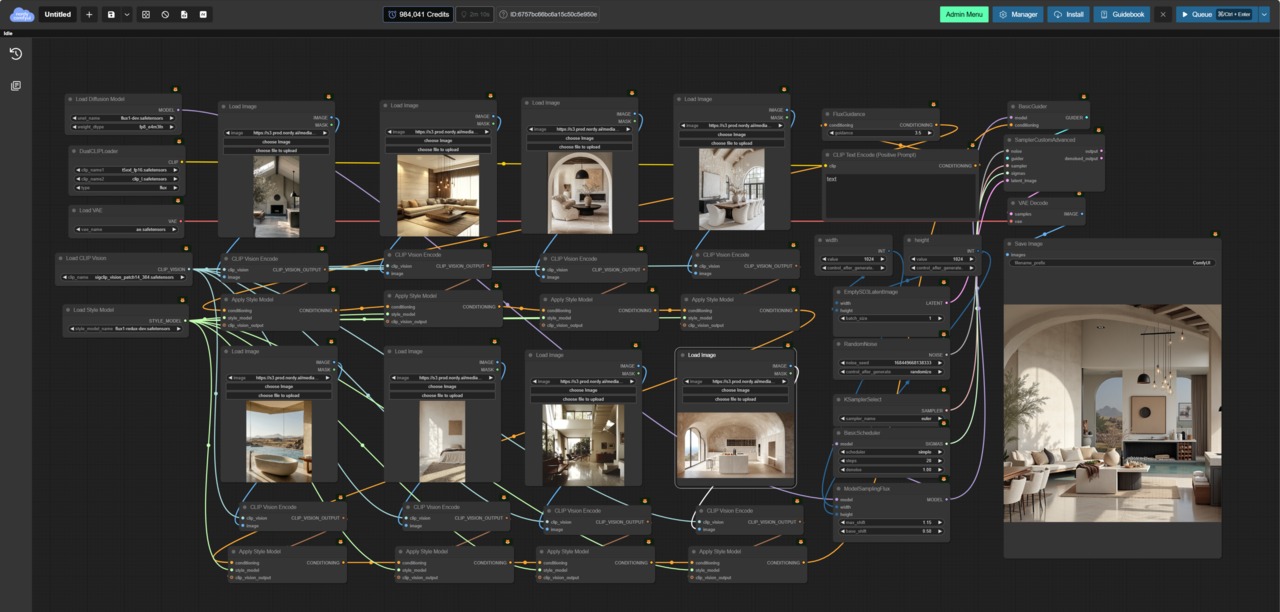Select the Untitled workflow tab
The width and height of the screenshot is (1280, 612).
(57, 15)
